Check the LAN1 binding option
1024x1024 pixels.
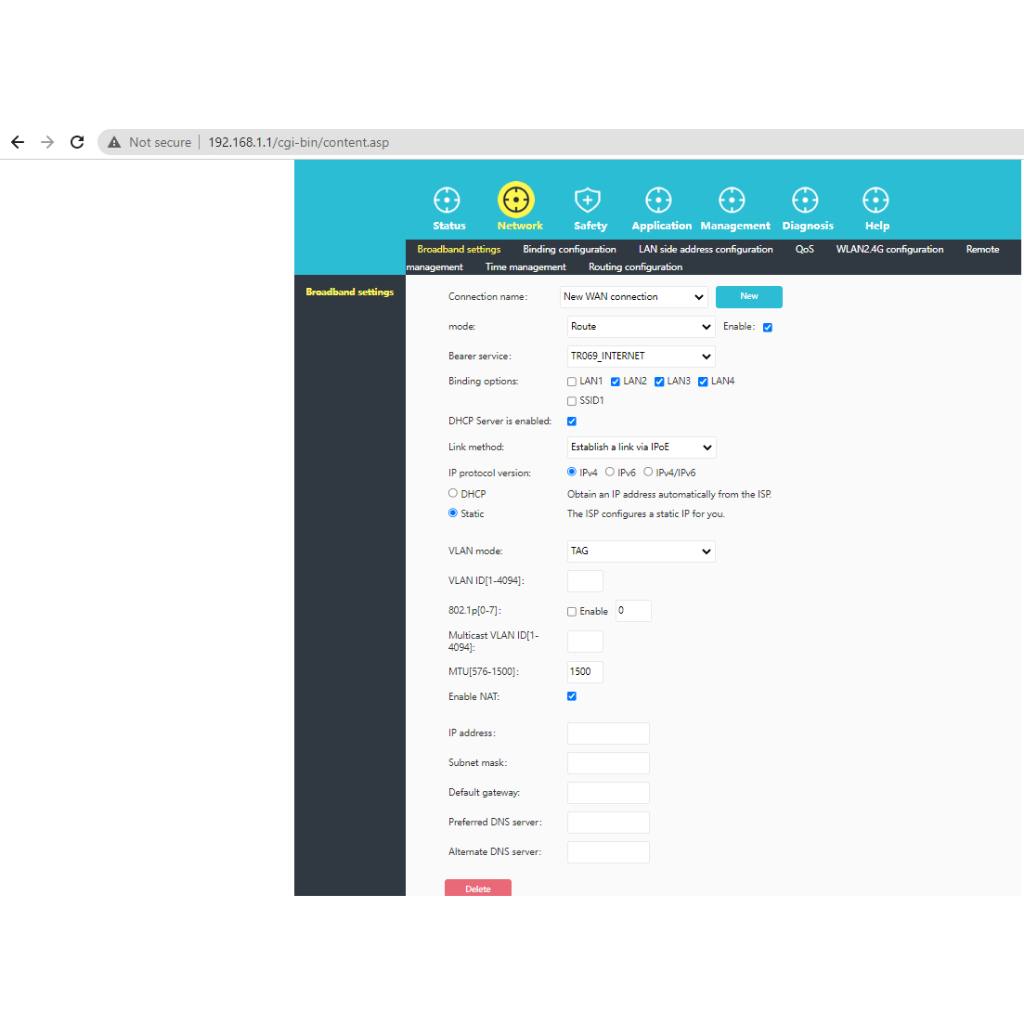pos(571,381)
